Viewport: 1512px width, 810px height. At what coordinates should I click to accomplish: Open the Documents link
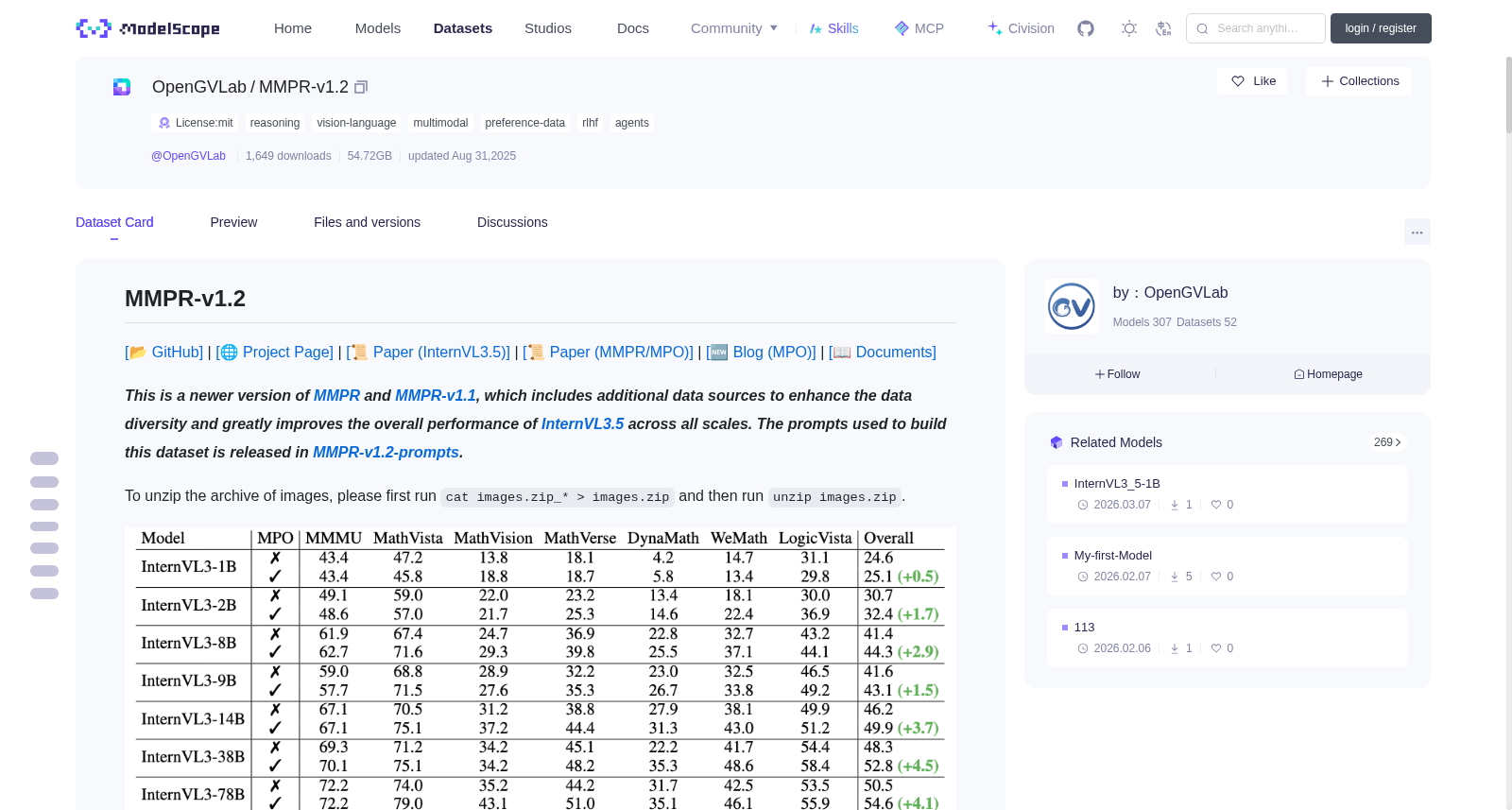[885, 352]
